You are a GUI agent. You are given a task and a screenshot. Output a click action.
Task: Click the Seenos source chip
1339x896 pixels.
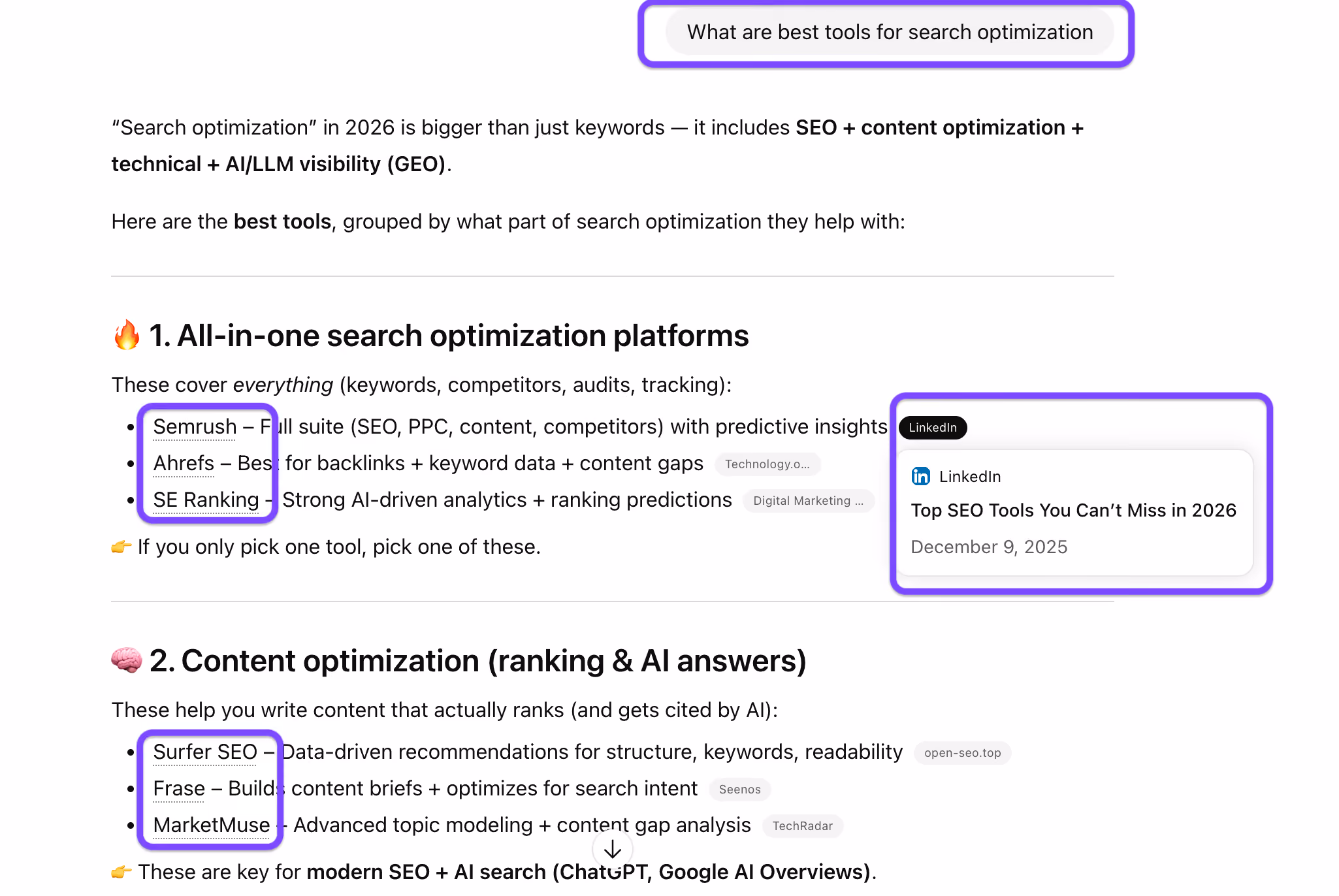pos(739,789)
